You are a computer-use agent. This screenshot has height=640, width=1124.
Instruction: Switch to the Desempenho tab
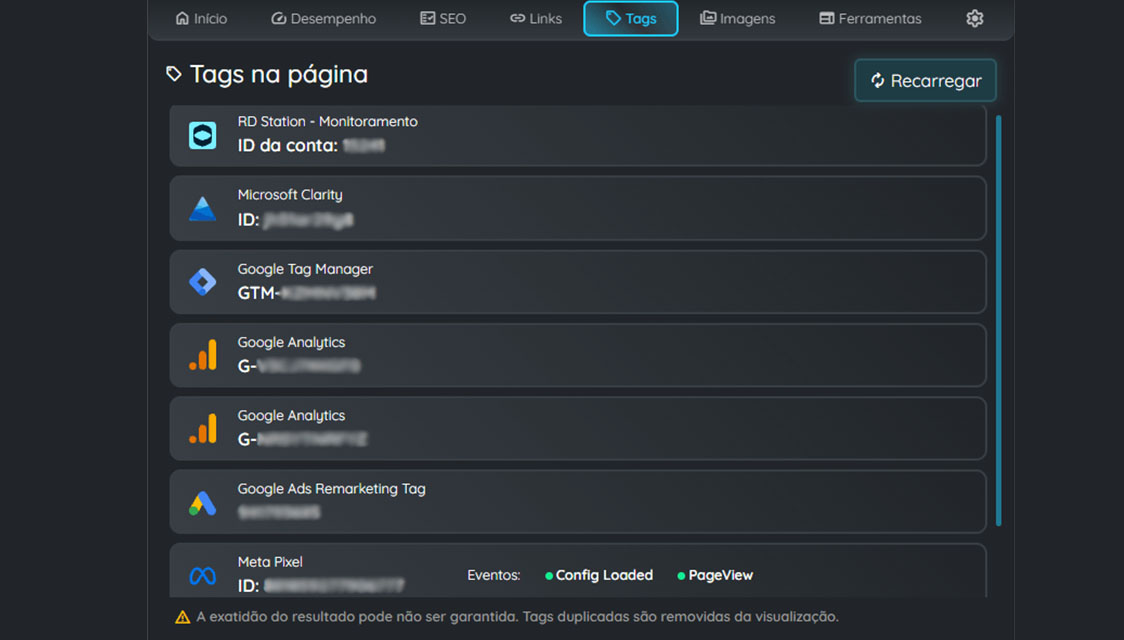323,19
